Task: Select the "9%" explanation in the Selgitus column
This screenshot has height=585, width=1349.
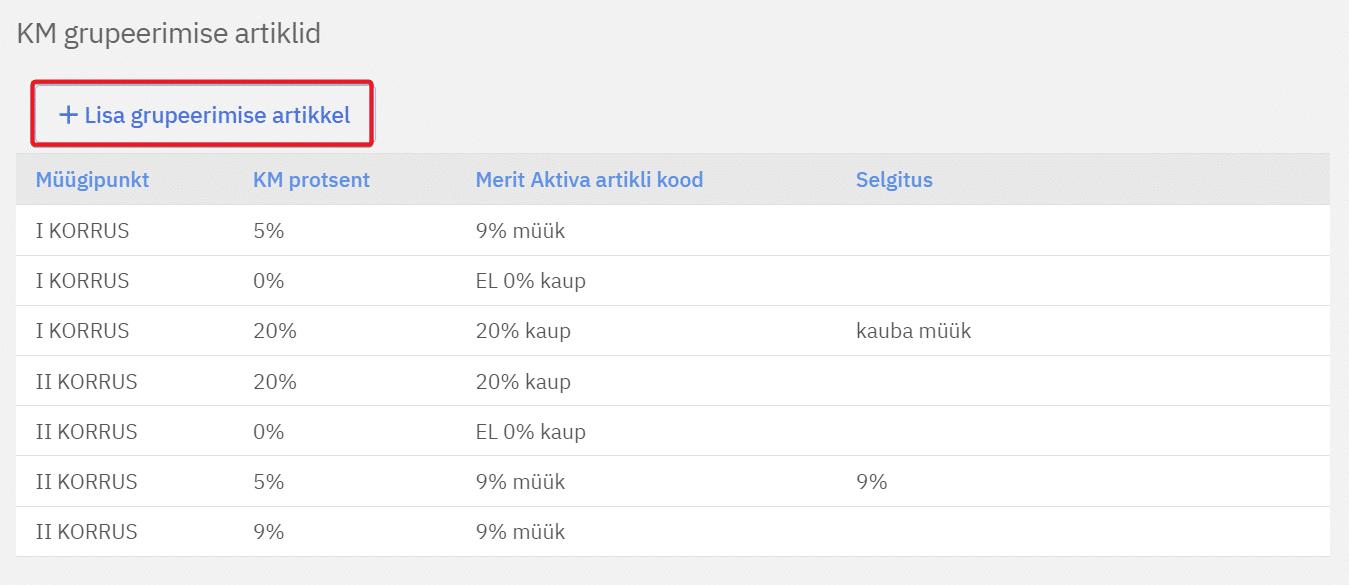Action: pyautogui.click(x=871, y=481)
